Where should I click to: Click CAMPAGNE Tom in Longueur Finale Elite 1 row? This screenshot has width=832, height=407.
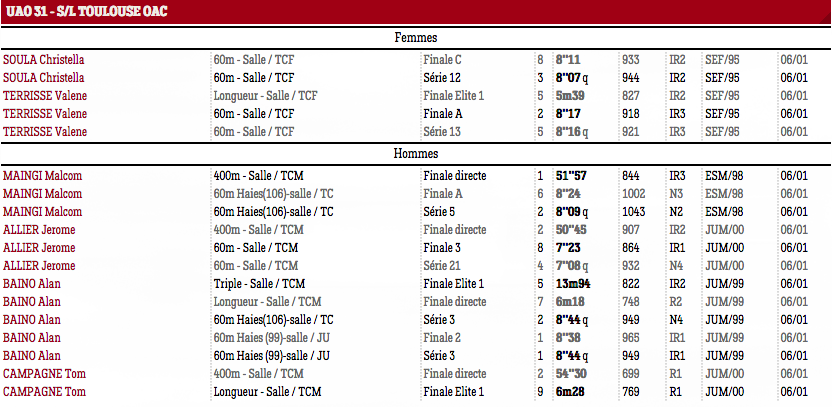45,392
